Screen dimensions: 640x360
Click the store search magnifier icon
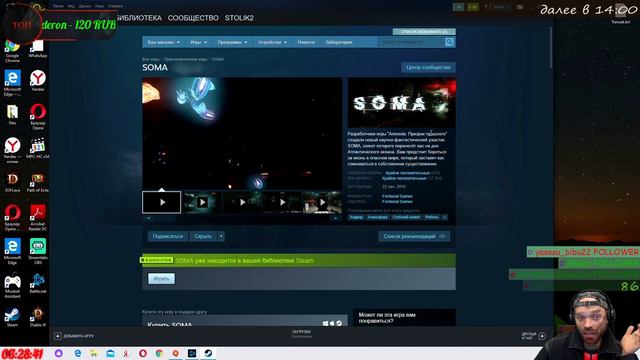(x=449, y=42)
